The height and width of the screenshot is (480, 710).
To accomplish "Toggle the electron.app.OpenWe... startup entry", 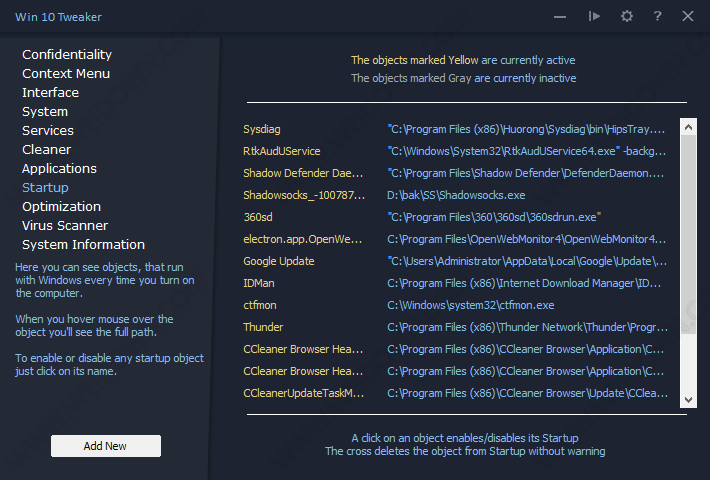I will 302,239.
